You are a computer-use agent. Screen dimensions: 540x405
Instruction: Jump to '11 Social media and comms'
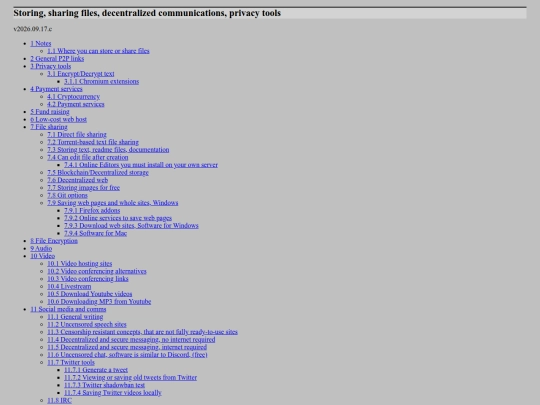tap(68, 309)
